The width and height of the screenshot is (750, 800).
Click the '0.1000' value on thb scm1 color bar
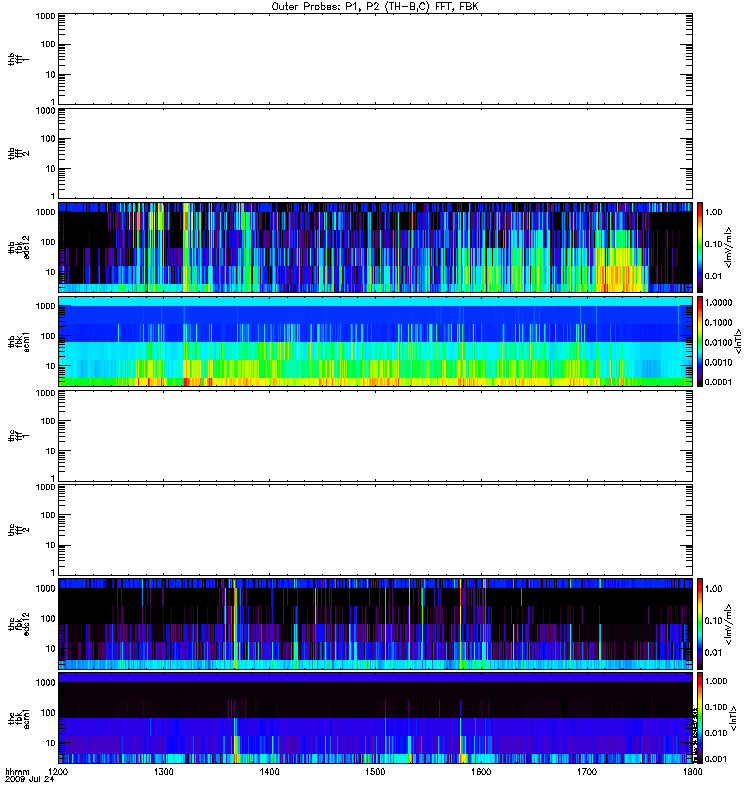718,322
